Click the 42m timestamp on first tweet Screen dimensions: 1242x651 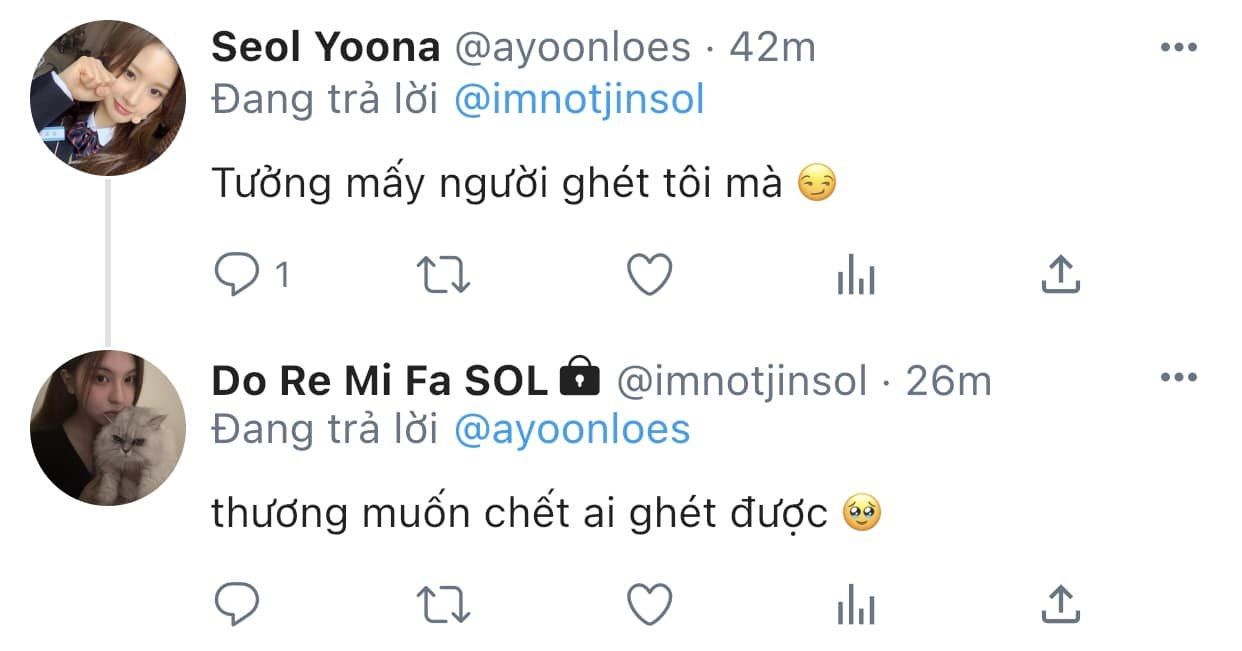pyautogui.click(x=772, y=48)
